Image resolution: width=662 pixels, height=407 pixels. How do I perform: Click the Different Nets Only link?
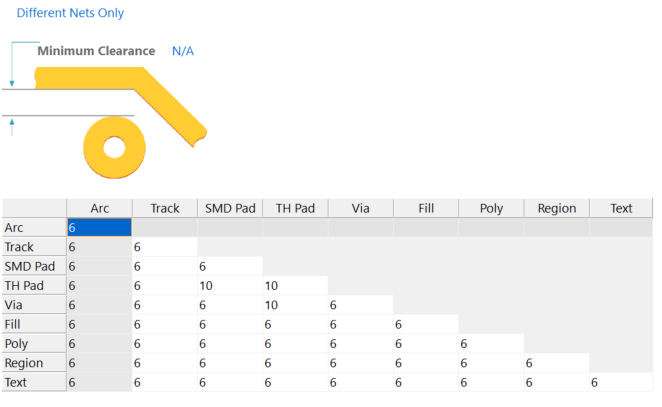70,13
